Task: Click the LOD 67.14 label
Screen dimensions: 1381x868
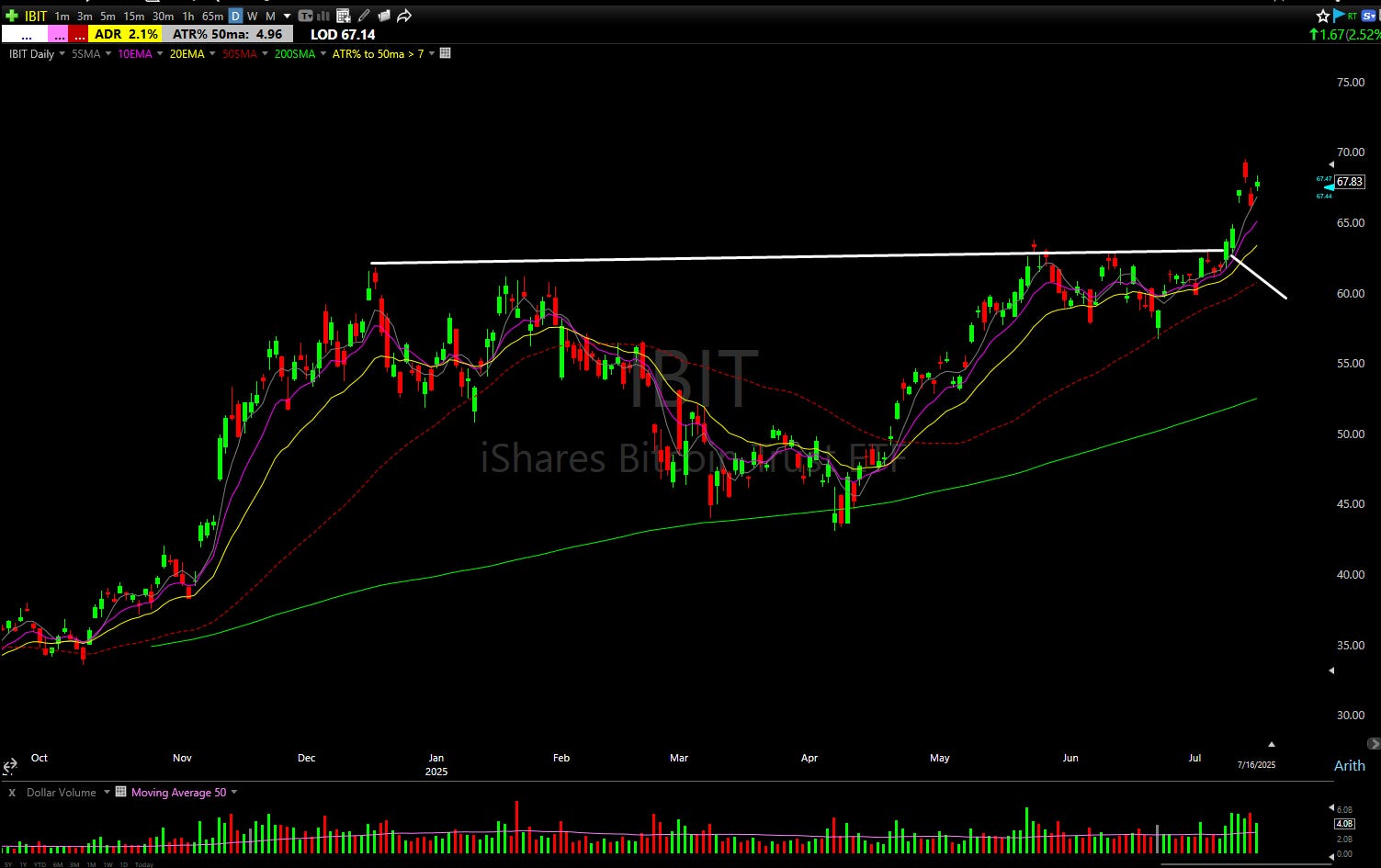Action: (343, 34)
